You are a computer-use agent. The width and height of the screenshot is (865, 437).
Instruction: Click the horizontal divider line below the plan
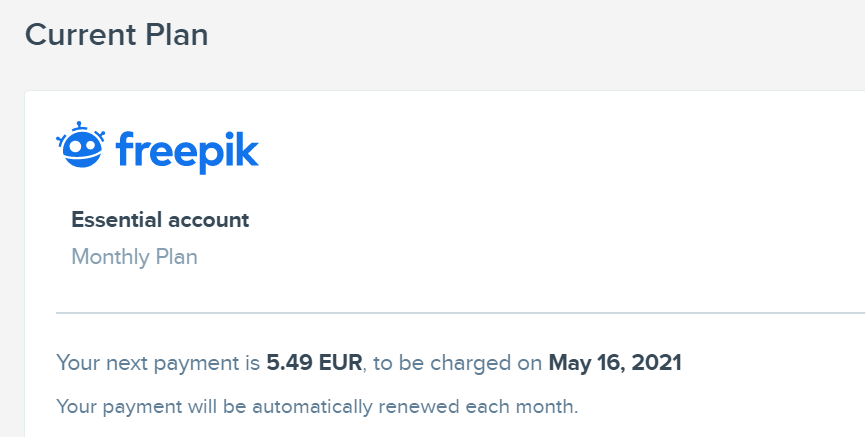450,313
